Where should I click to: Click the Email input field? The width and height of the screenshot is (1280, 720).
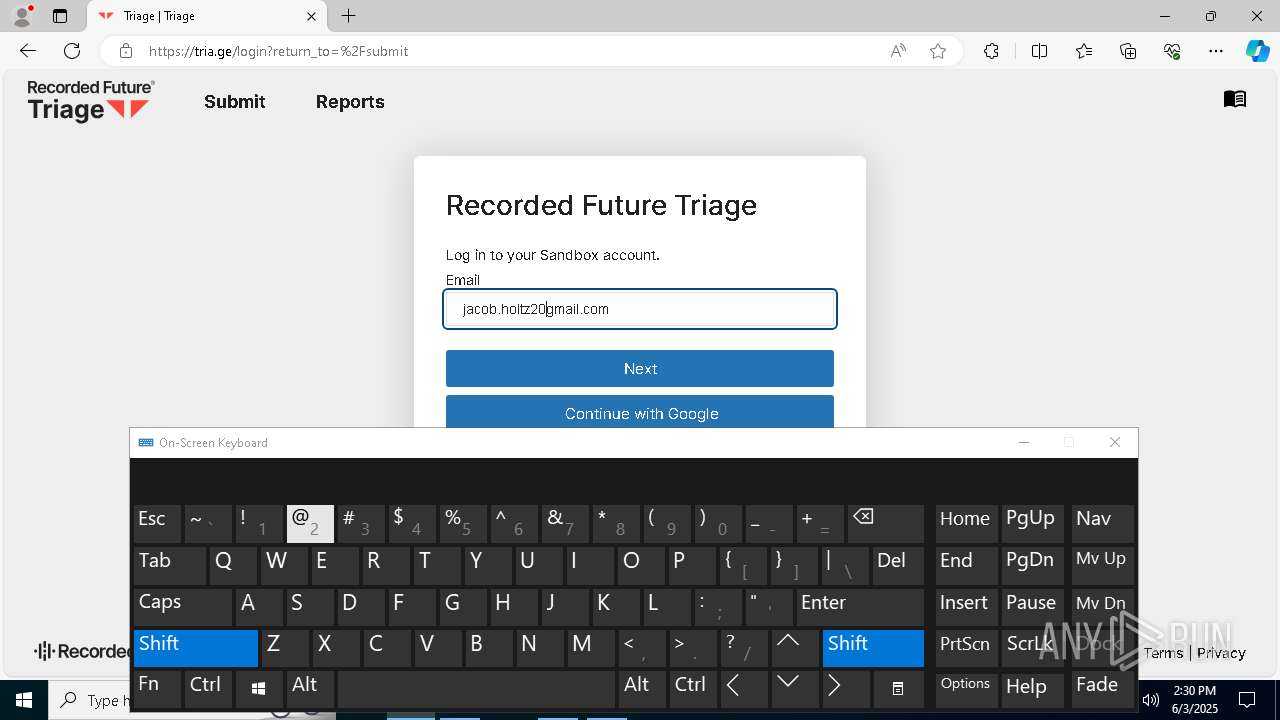coord(640,309)
